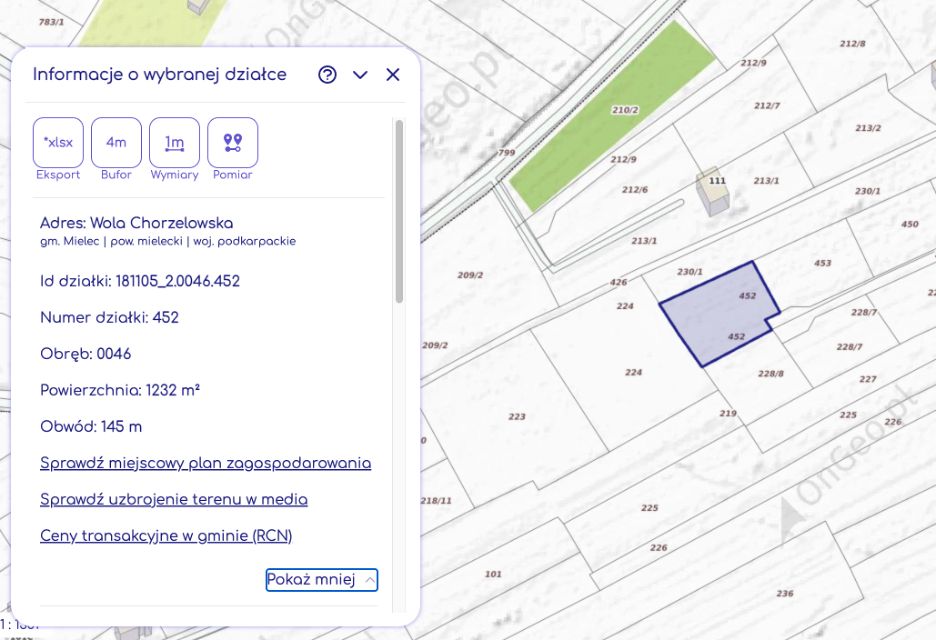This screenshot has width=936, height=640.
Task: Click map parcel label 228/8
Action: [771, 374]
